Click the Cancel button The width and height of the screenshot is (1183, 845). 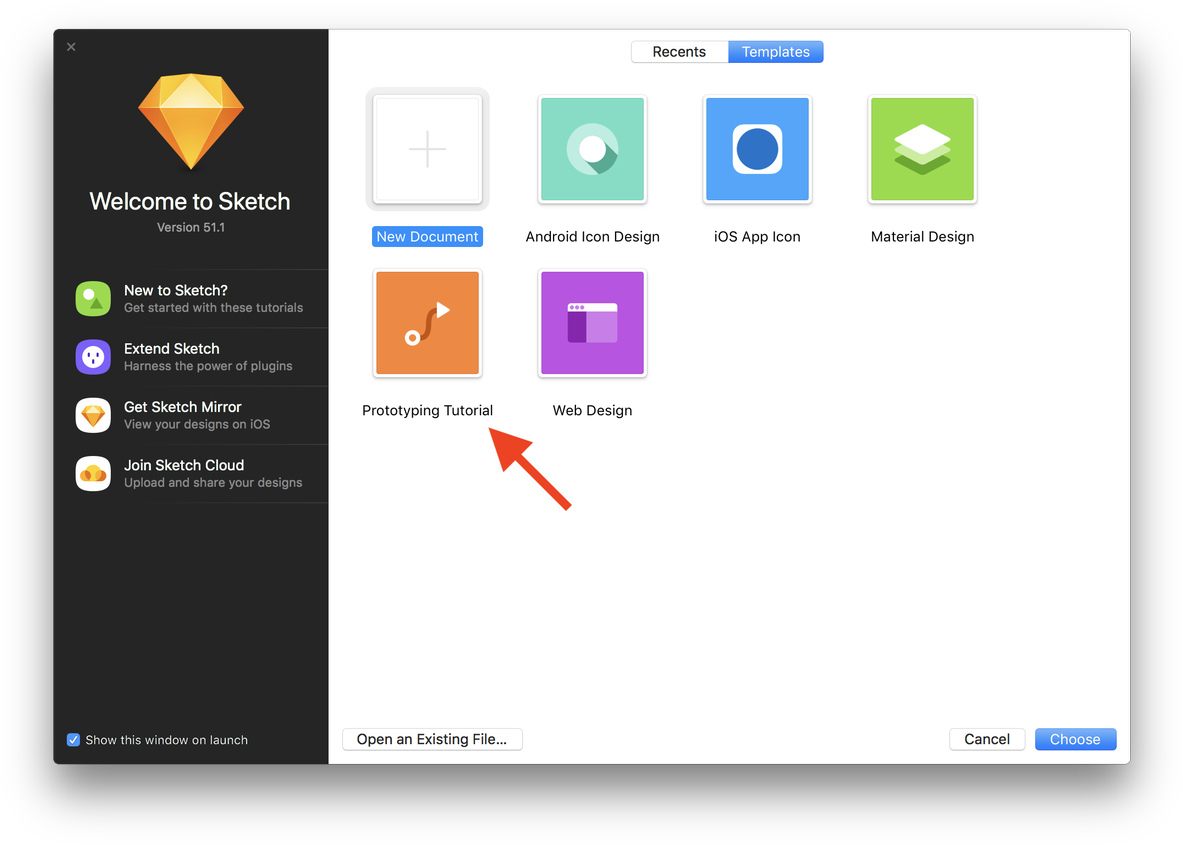[x=987, y=739]
